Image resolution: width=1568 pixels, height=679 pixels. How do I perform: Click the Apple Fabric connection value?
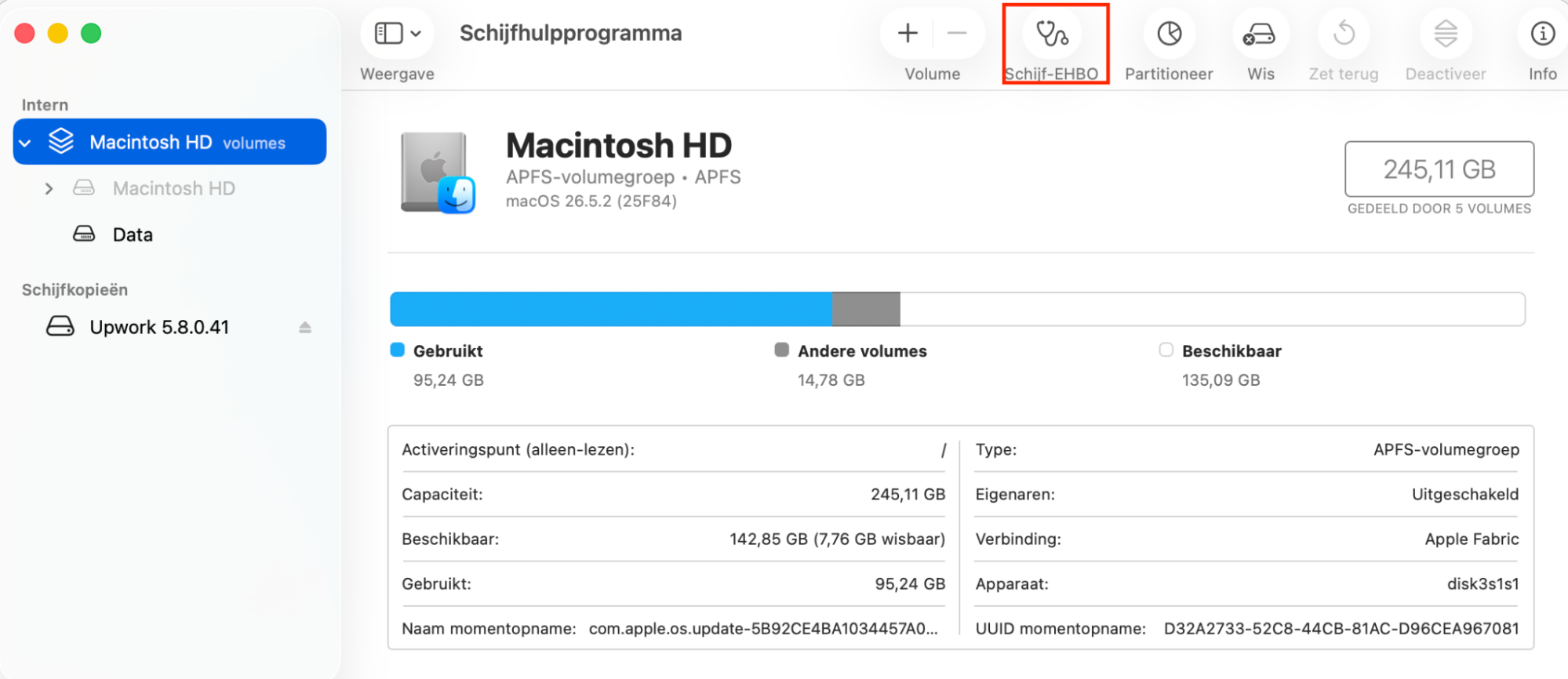coord(1472,539)
